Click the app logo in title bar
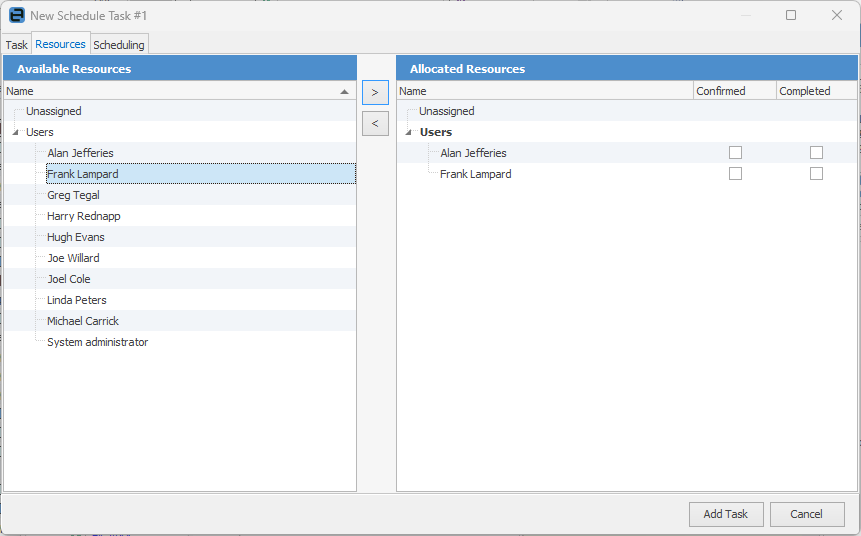Screen dimensions: 861x536 17,15
